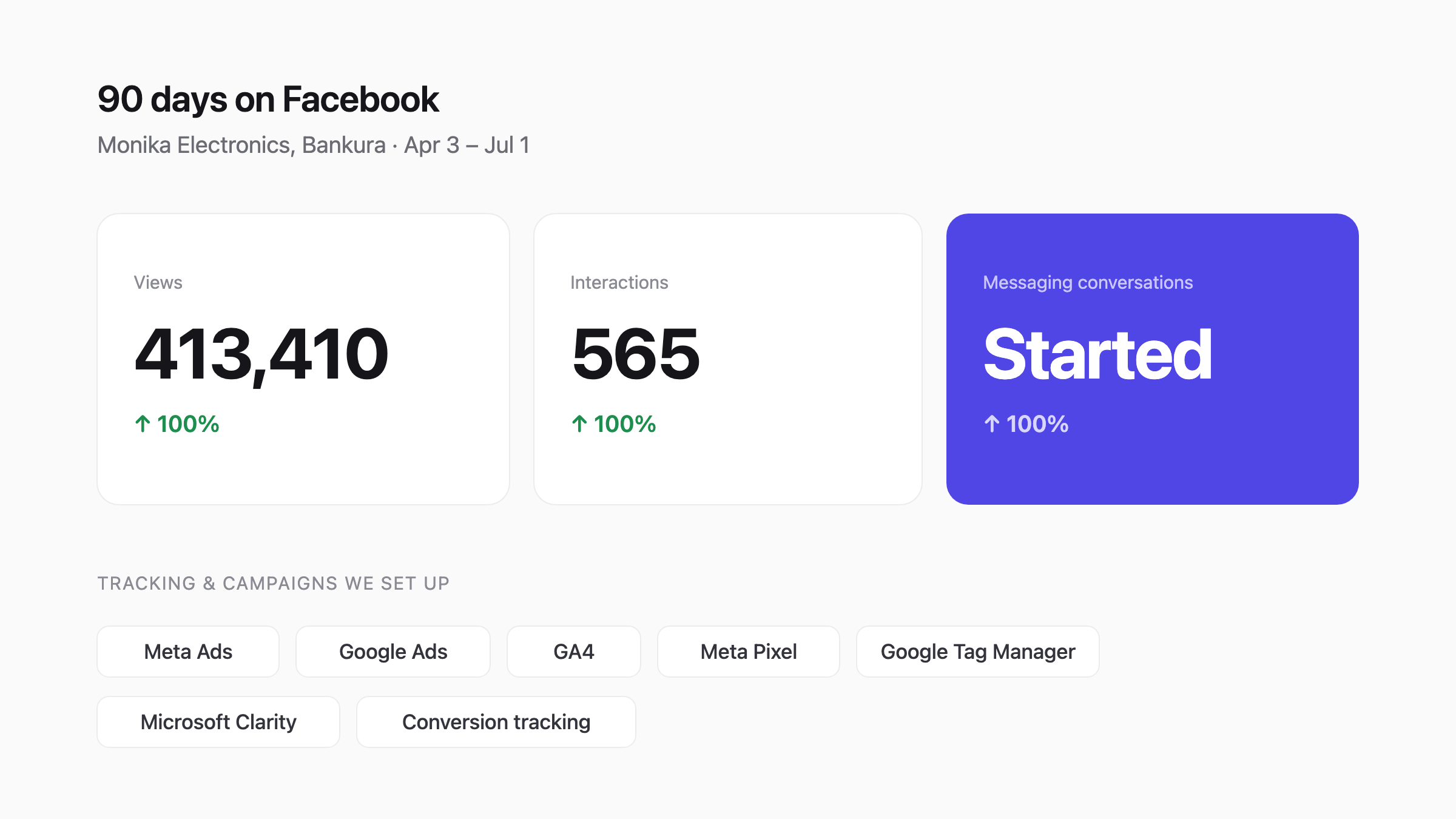Click the Monika Electronics date range subtitle
Viewport: 1456px width, 819px height.
314,146
